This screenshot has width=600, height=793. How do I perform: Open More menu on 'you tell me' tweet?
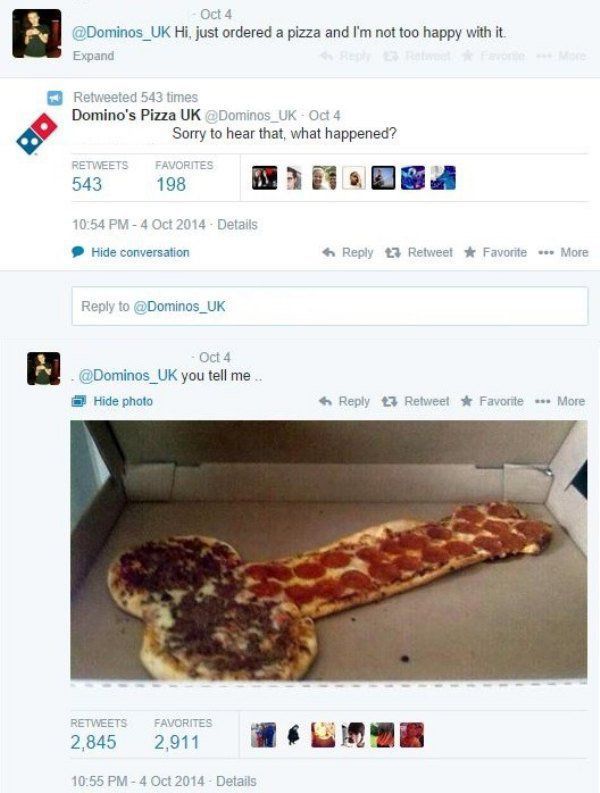tap(560, 401)
